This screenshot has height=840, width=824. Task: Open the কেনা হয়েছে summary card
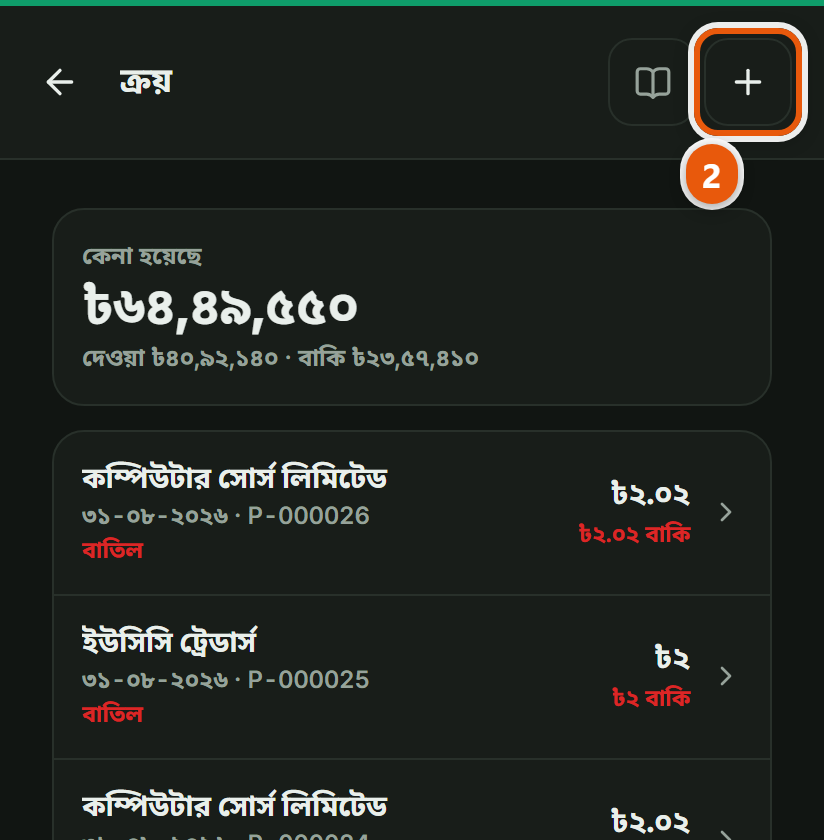(411, 307)
